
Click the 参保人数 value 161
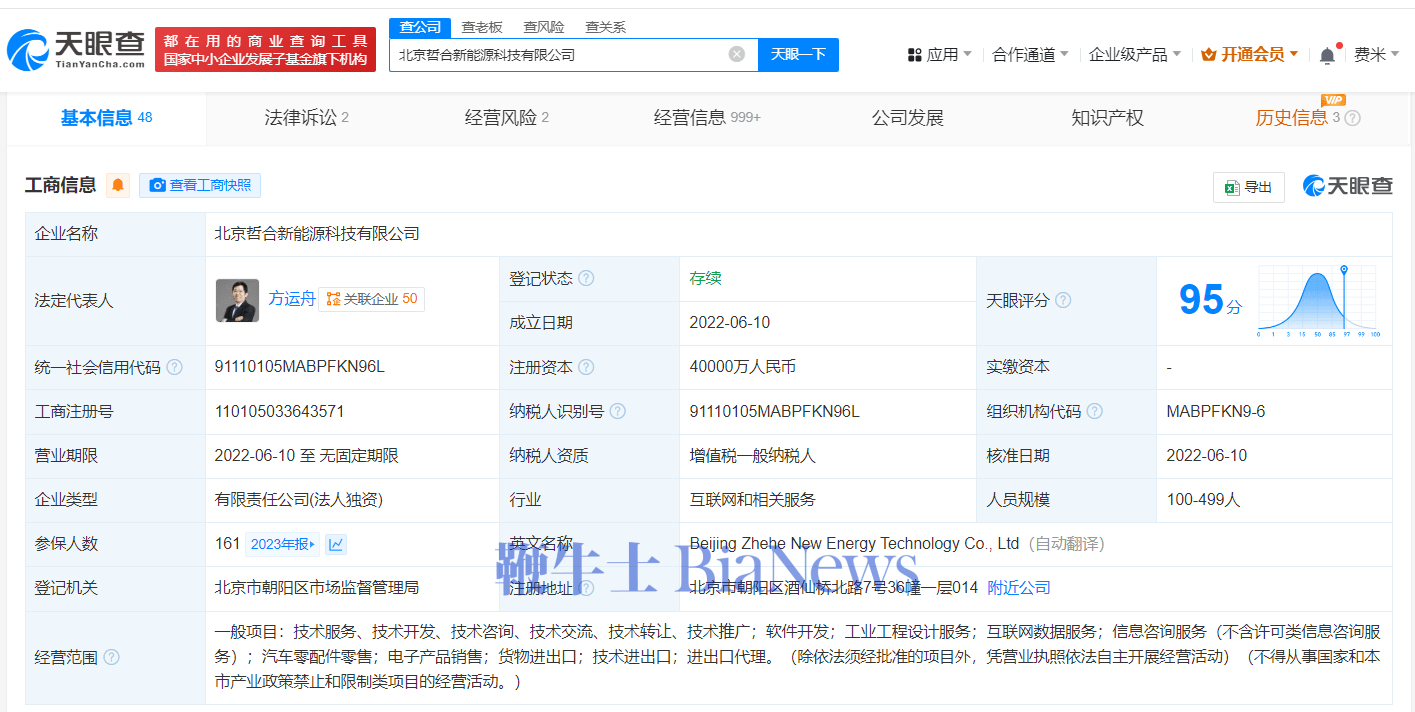[227, 544]
